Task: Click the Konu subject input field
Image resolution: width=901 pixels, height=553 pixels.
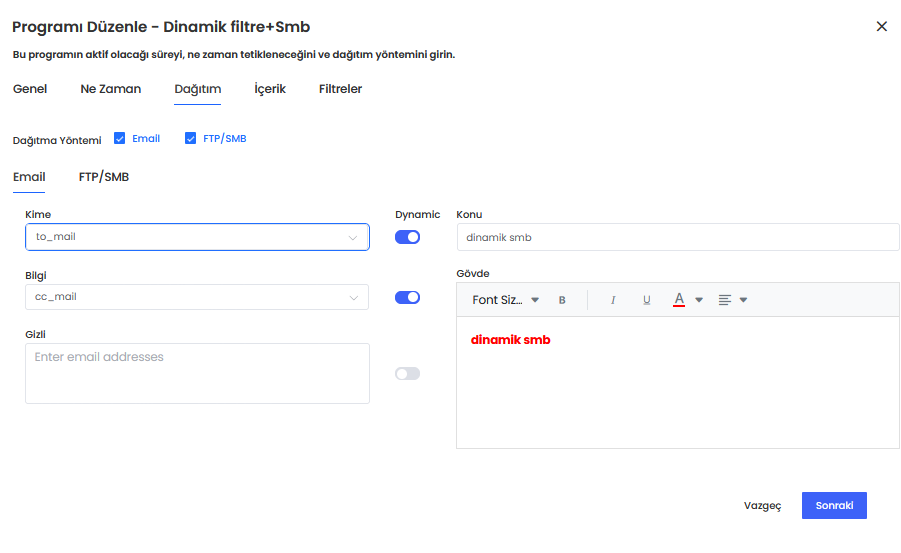Action: click(677, 237)
